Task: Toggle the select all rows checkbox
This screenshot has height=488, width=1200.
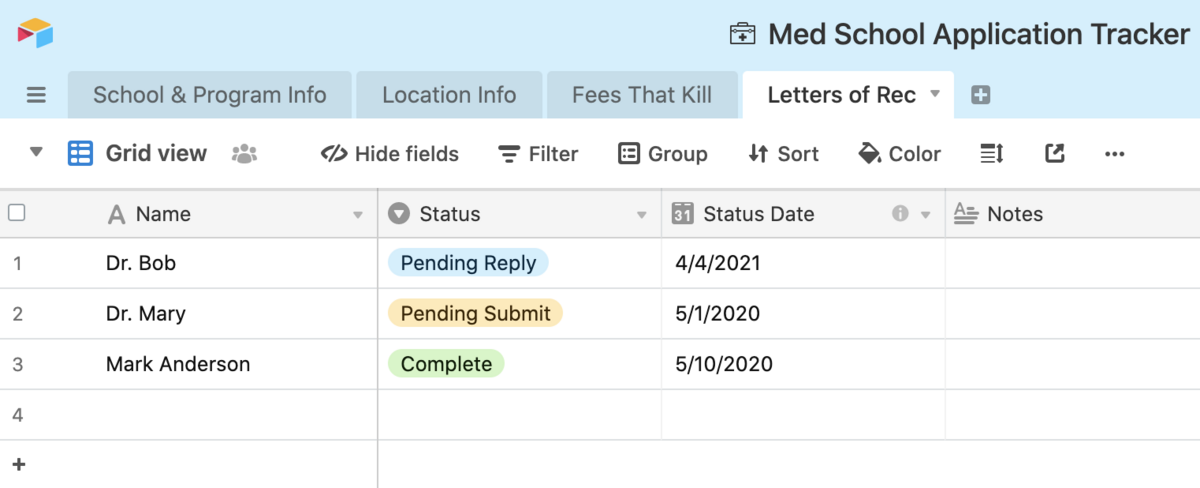Action: (x=17, y=213)
